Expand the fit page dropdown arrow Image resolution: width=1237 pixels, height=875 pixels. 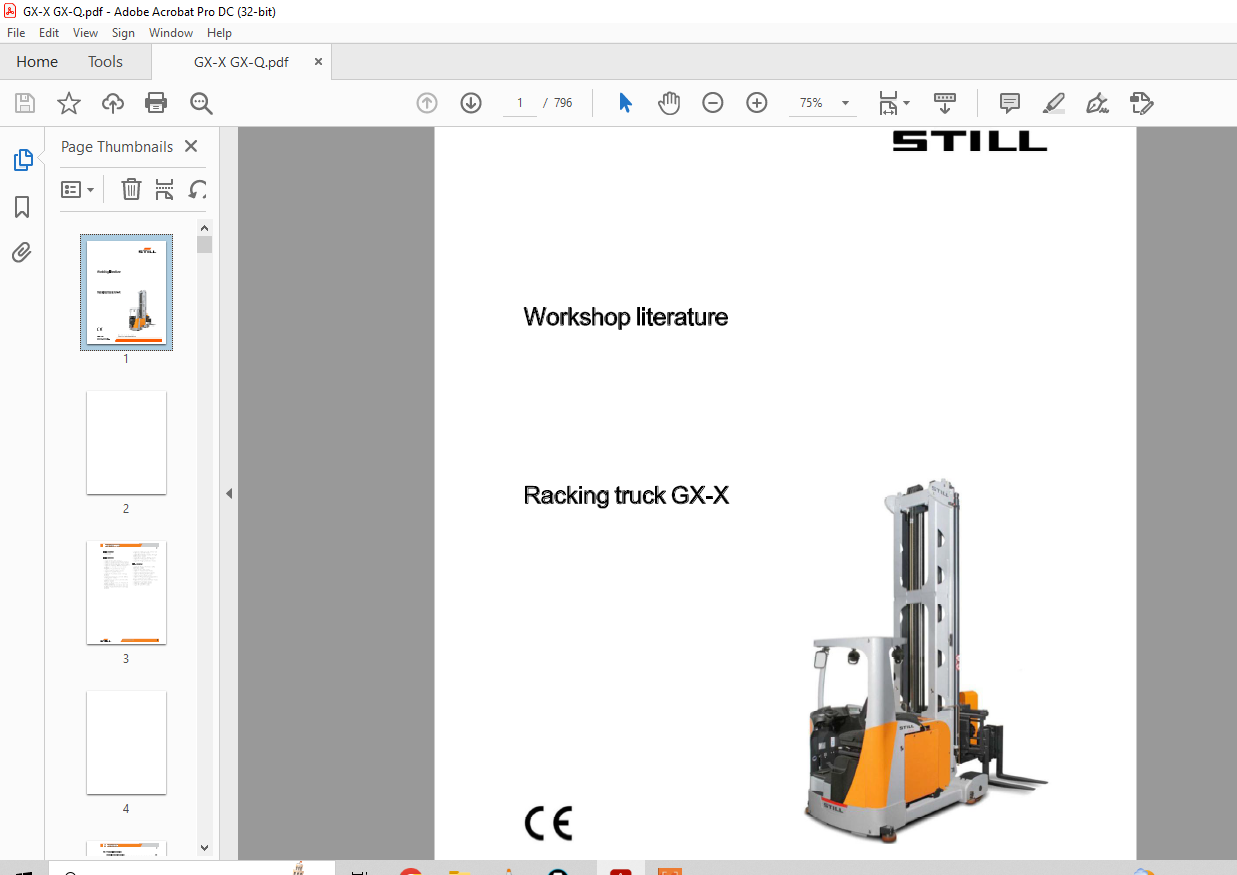907,103
